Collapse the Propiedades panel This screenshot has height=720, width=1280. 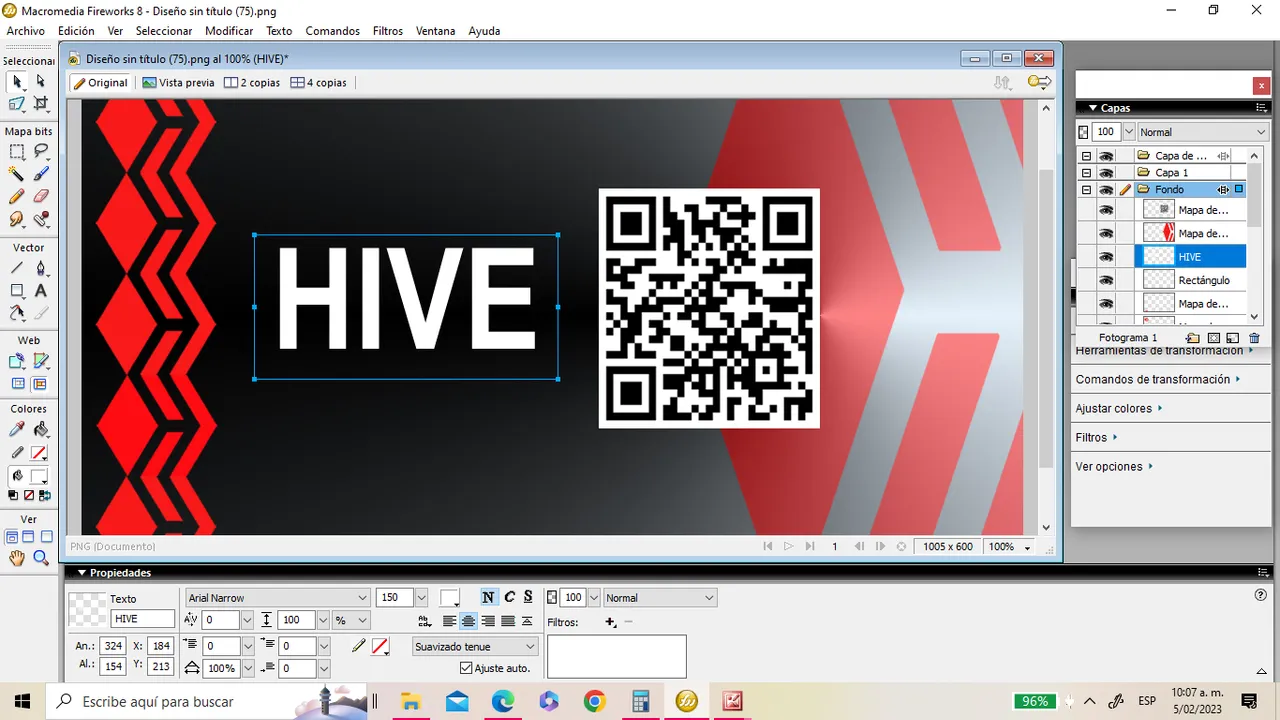coord(82,573)
